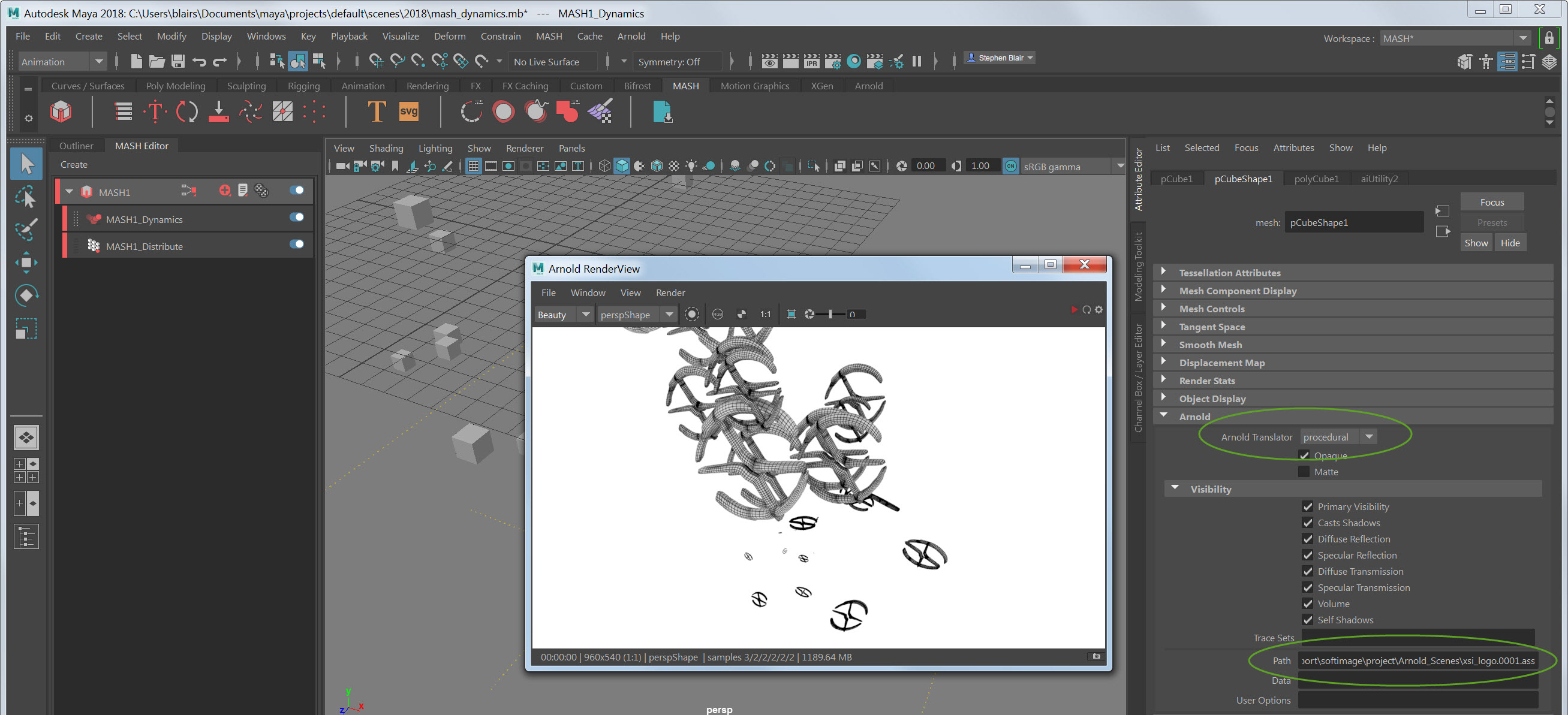
Task: Toggle the MASH1_Dynamics node enable switch
Action: pyautogui.click(x=297, y=218)
